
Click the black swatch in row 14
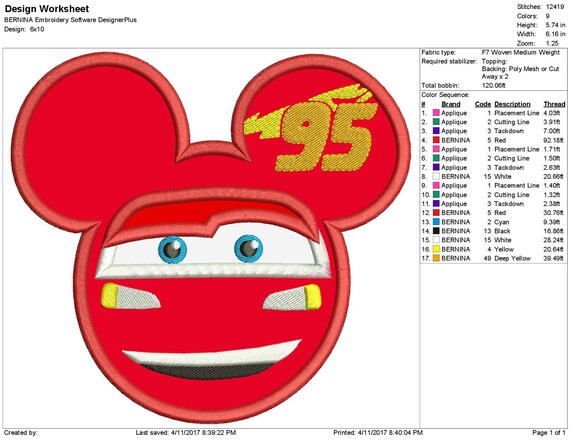[x=436, y=231]
